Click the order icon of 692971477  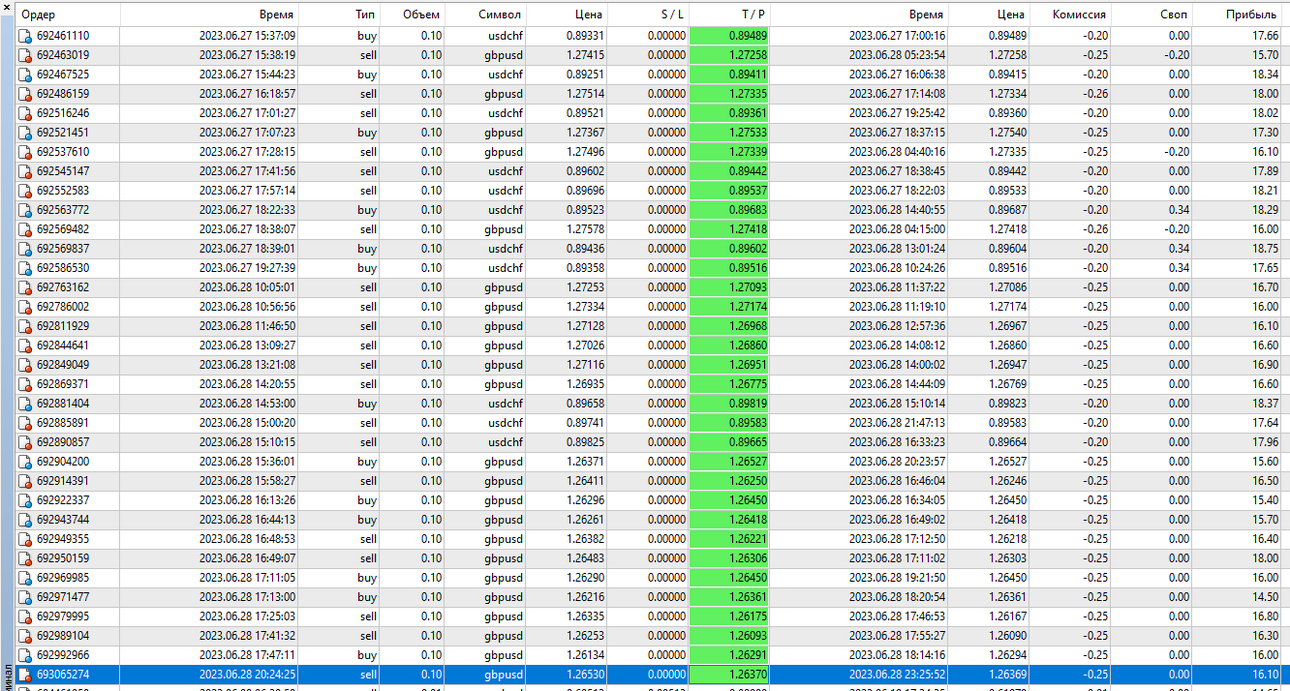point(25,596)
